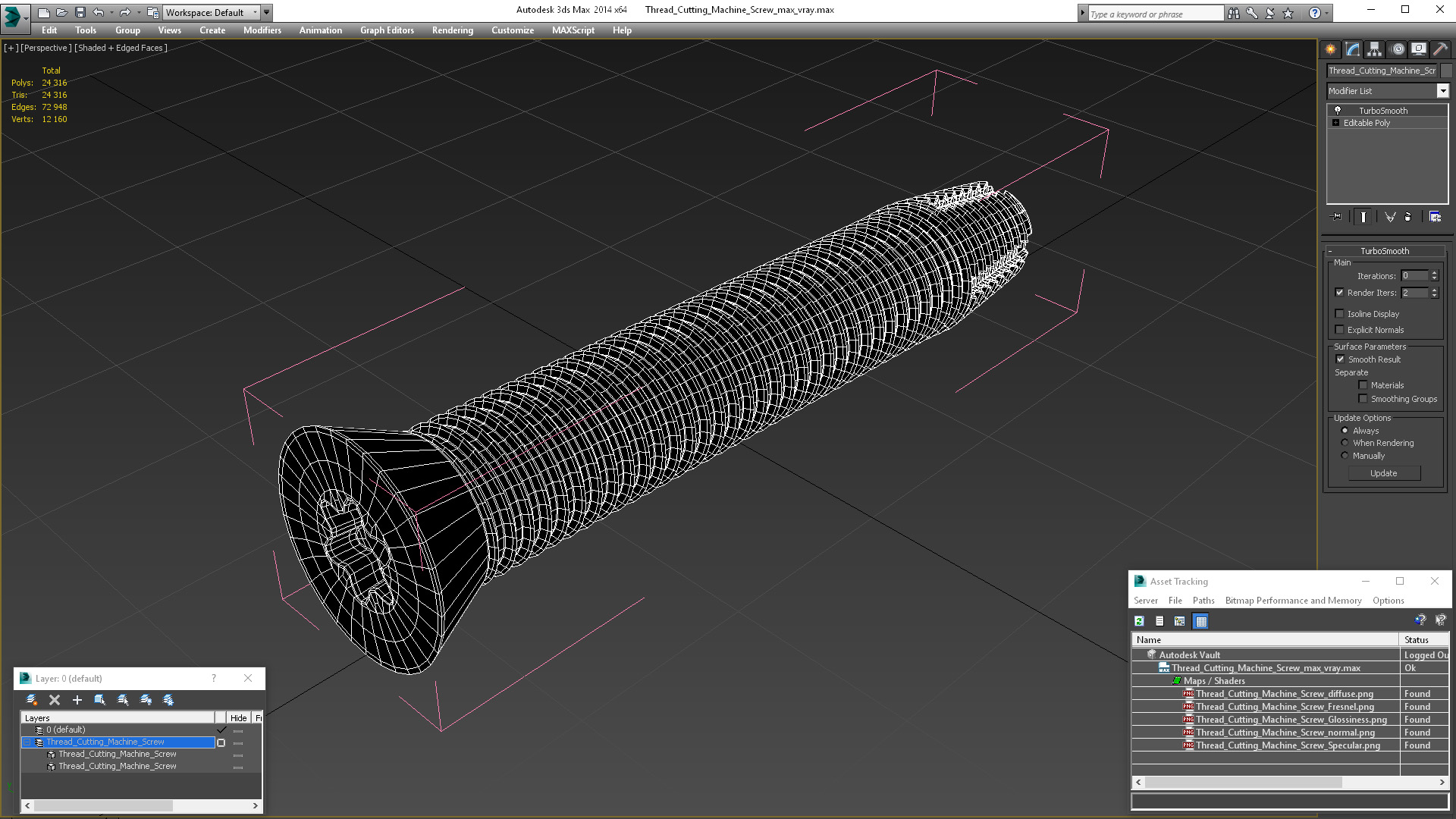Select the Manually update option

pos(1345,456)
